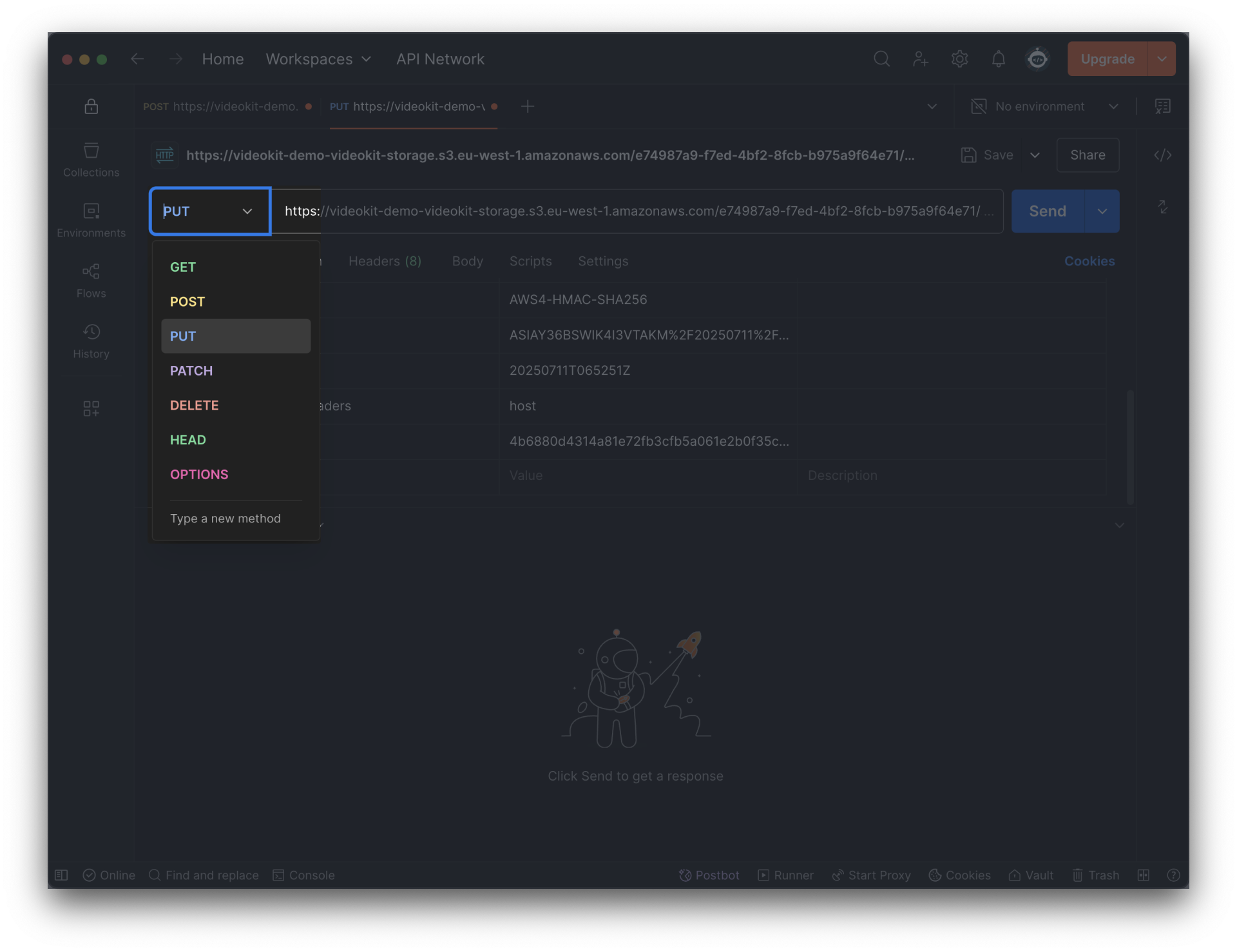Open the user avatar menu

tap(1037, 59)
